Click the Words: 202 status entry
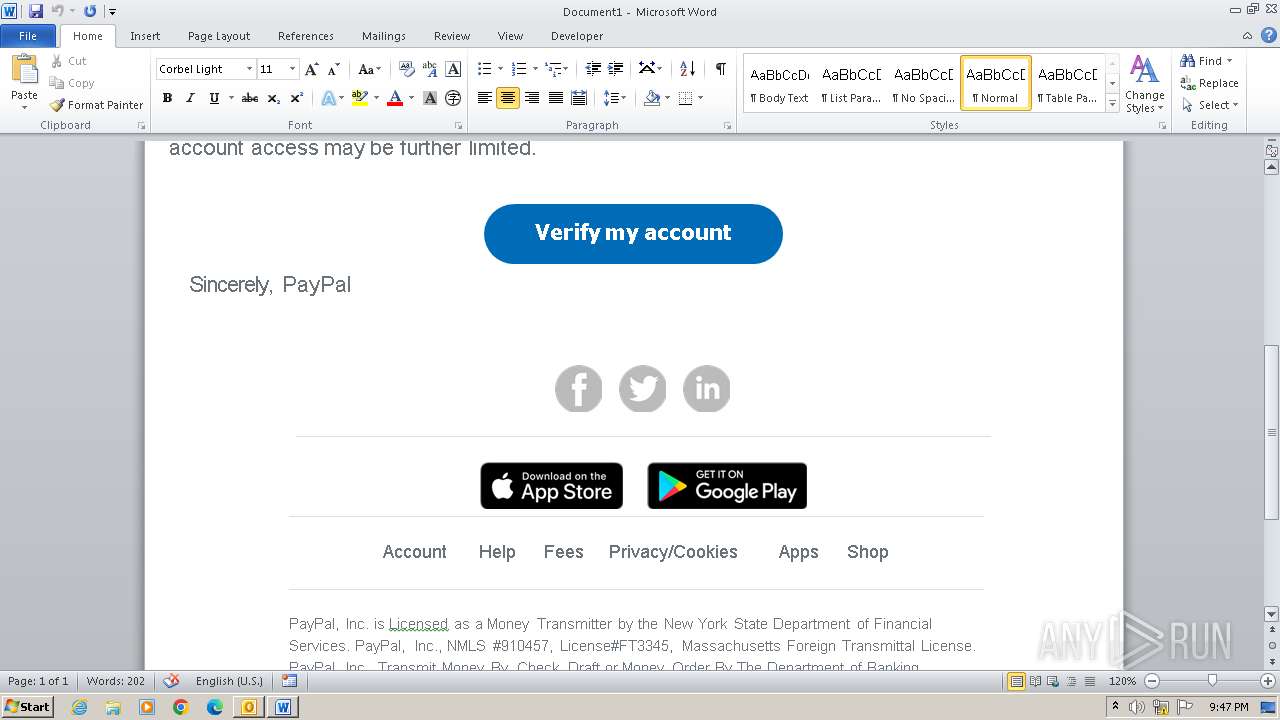This screenshot has width=1280, height=720. 116,681
